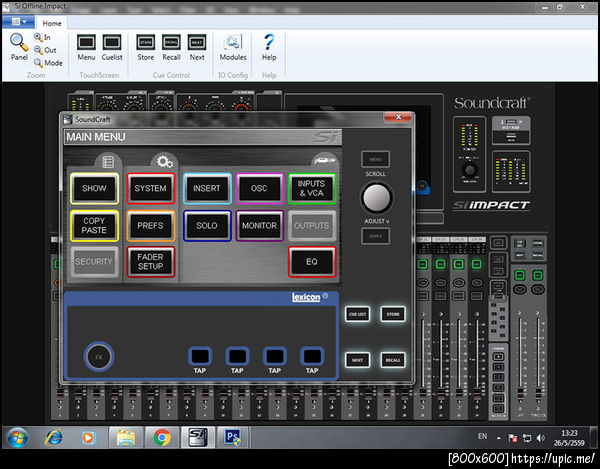Open FADER SETUP menu

151,262
